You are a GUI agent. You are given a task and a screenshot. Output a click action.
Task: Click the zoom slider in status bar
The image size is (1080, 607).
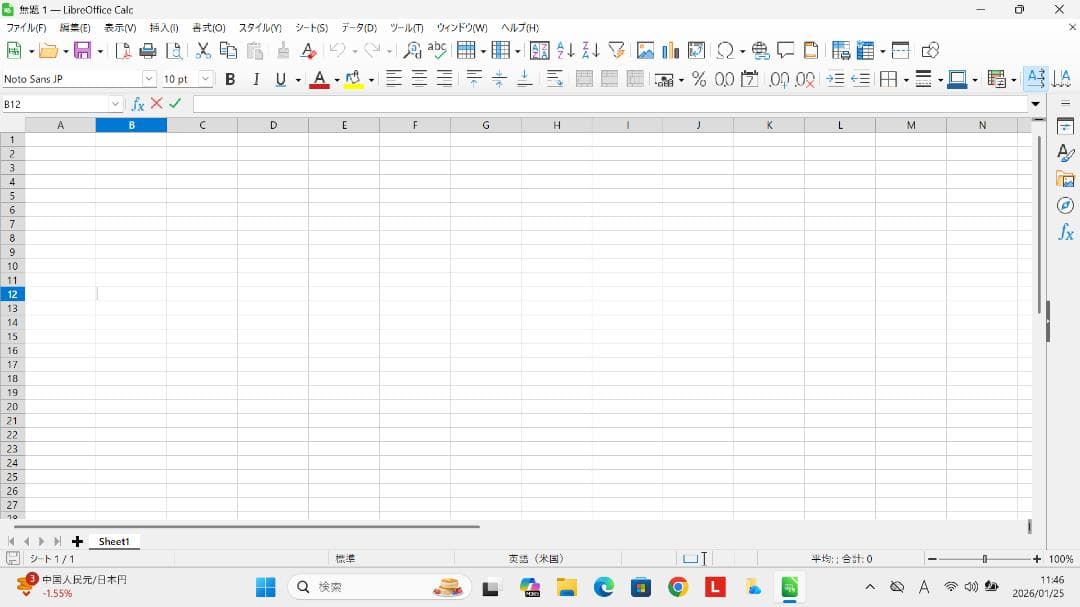click(984, 559)
